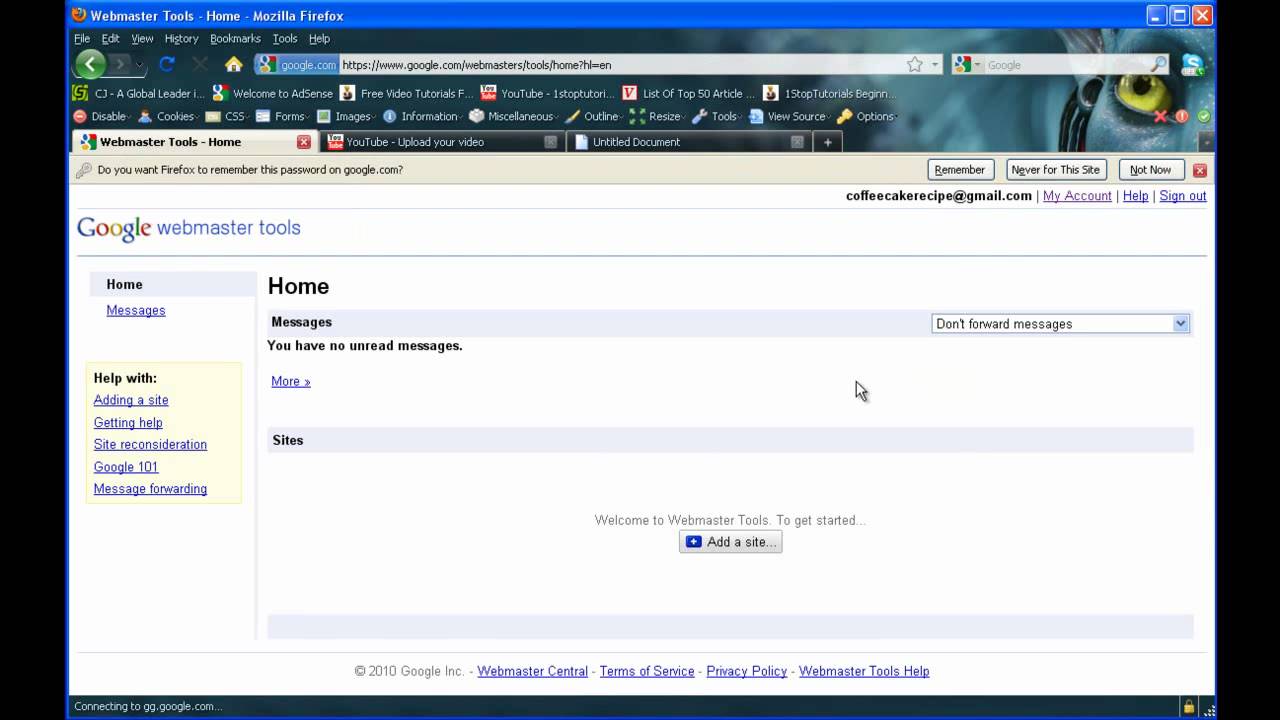The height and width of the screenshot is (720, 1280).
Task: Click the search magnifier icon in Google search box
Action: [x=1159, y=65]
